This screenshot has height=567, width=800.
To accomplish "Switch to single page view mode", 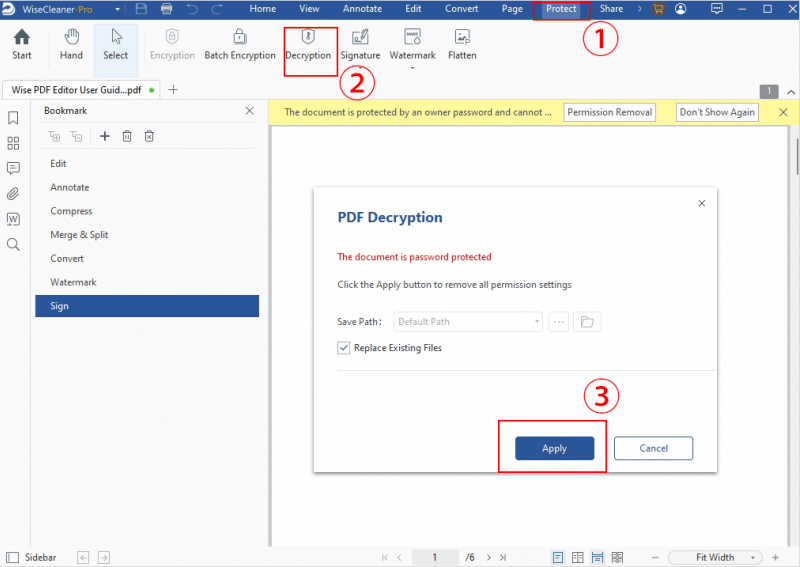I will [558, 557].
